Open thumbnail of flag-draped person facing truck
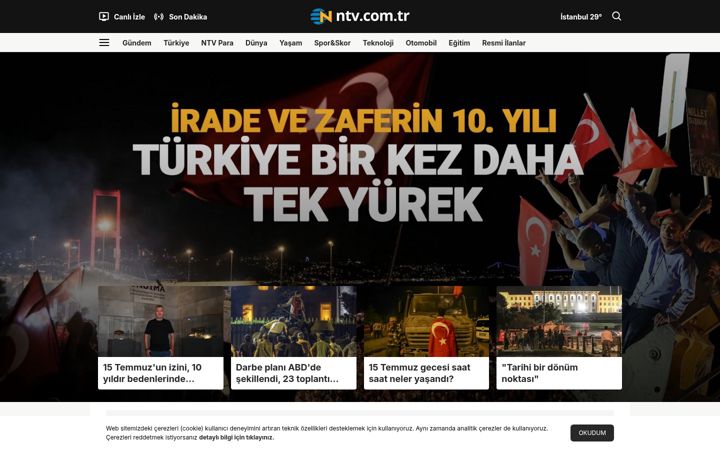 pyautogui.click(x=426, y=321)
